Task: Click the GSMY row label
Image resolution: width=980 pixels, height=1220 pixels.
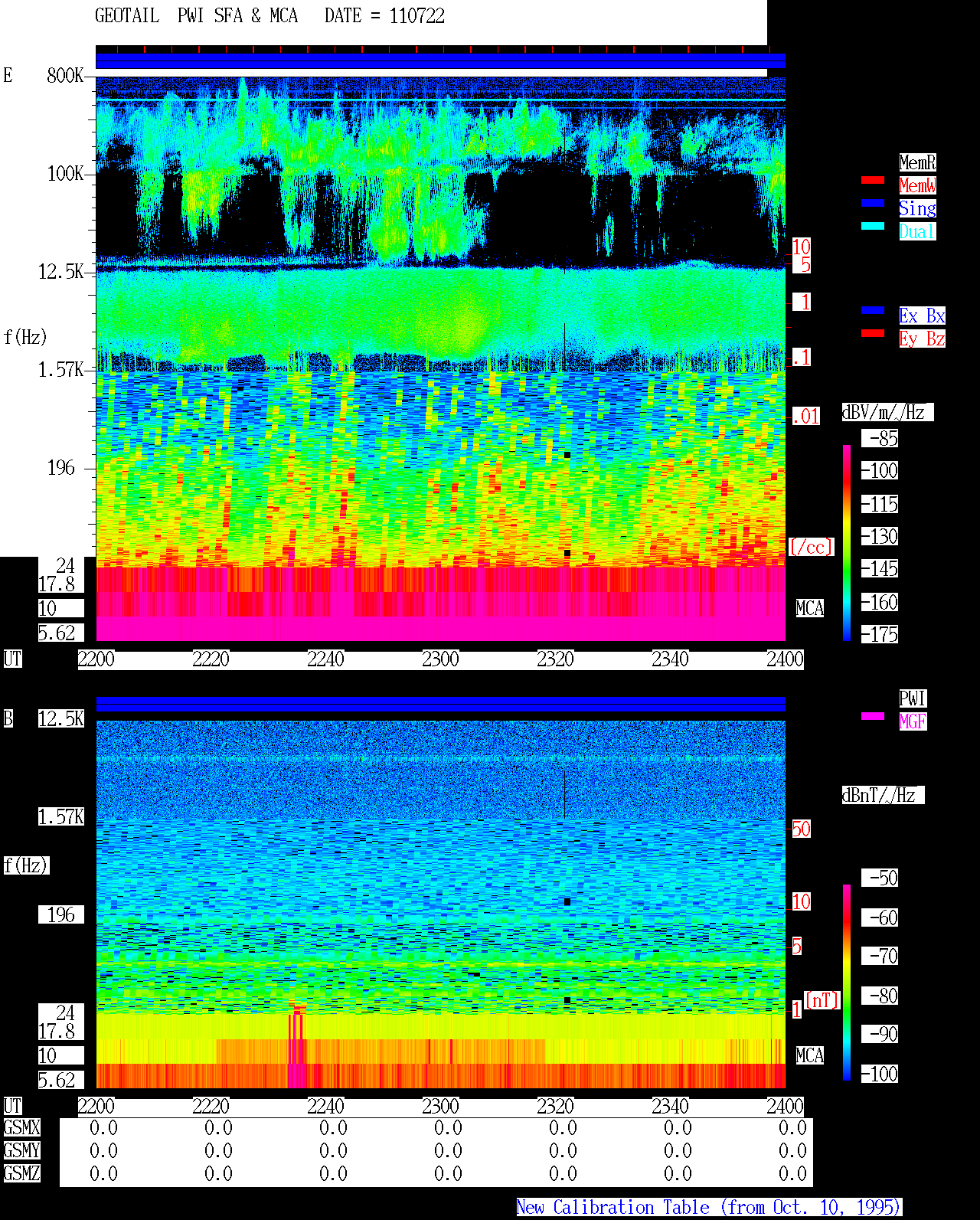Action: point(22,1150)
